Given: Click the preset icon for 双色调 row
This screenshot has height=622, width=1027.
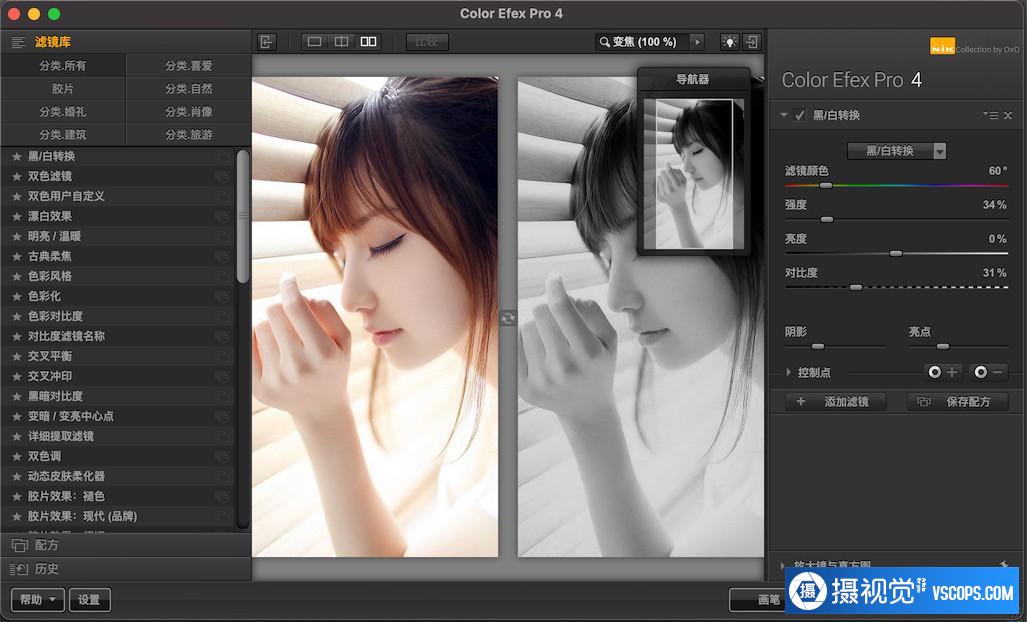Looking at the screenshot, I should pos(222,456).
